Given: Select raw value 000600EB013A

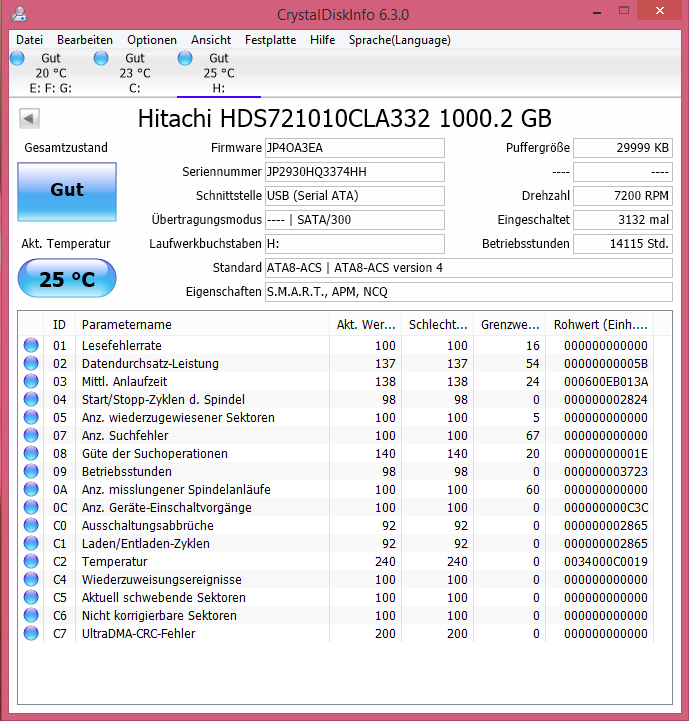Looking at the screenshot, I should point(606,382).
